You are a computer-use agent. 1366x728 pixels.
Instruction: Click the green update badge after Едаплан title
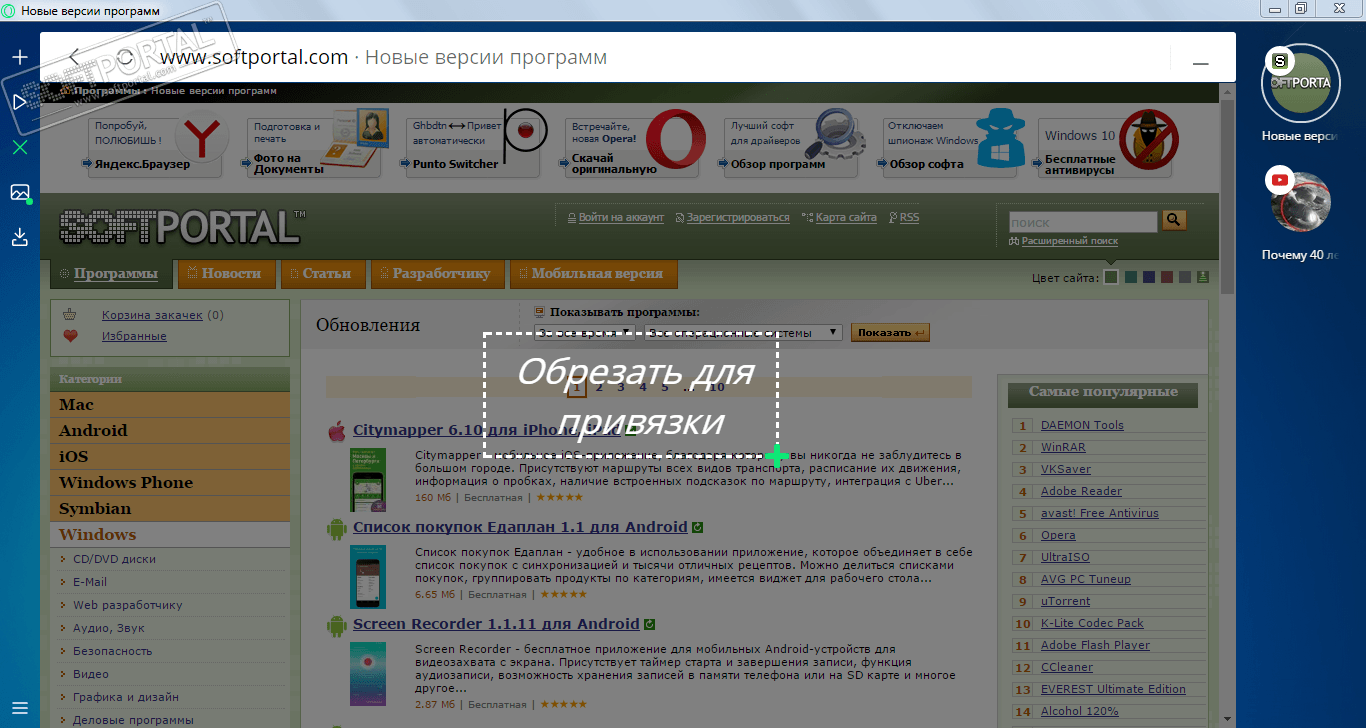click(698, 527)
